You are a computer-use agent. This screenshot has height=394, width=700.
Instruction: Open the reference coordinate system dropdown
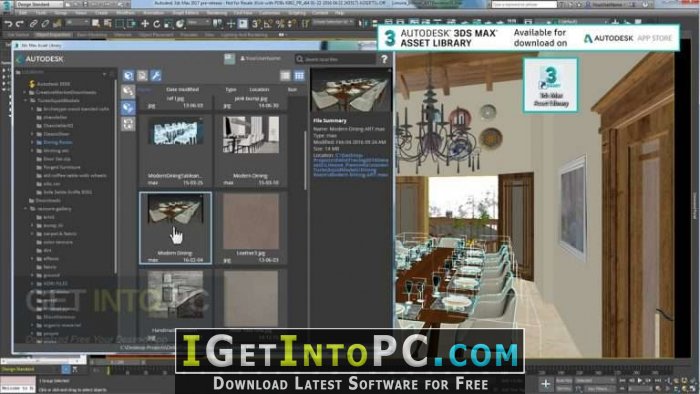[199, 23]
